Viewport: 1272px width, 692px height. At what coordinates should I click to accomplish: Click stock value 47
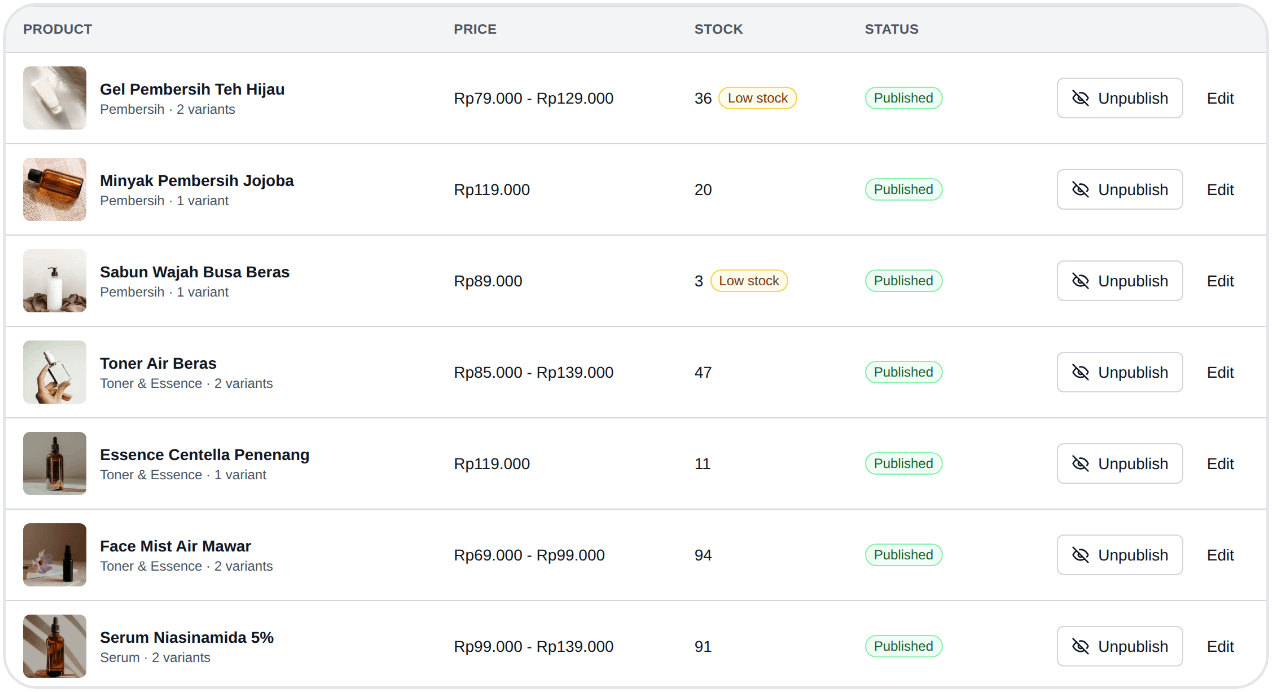703,372
